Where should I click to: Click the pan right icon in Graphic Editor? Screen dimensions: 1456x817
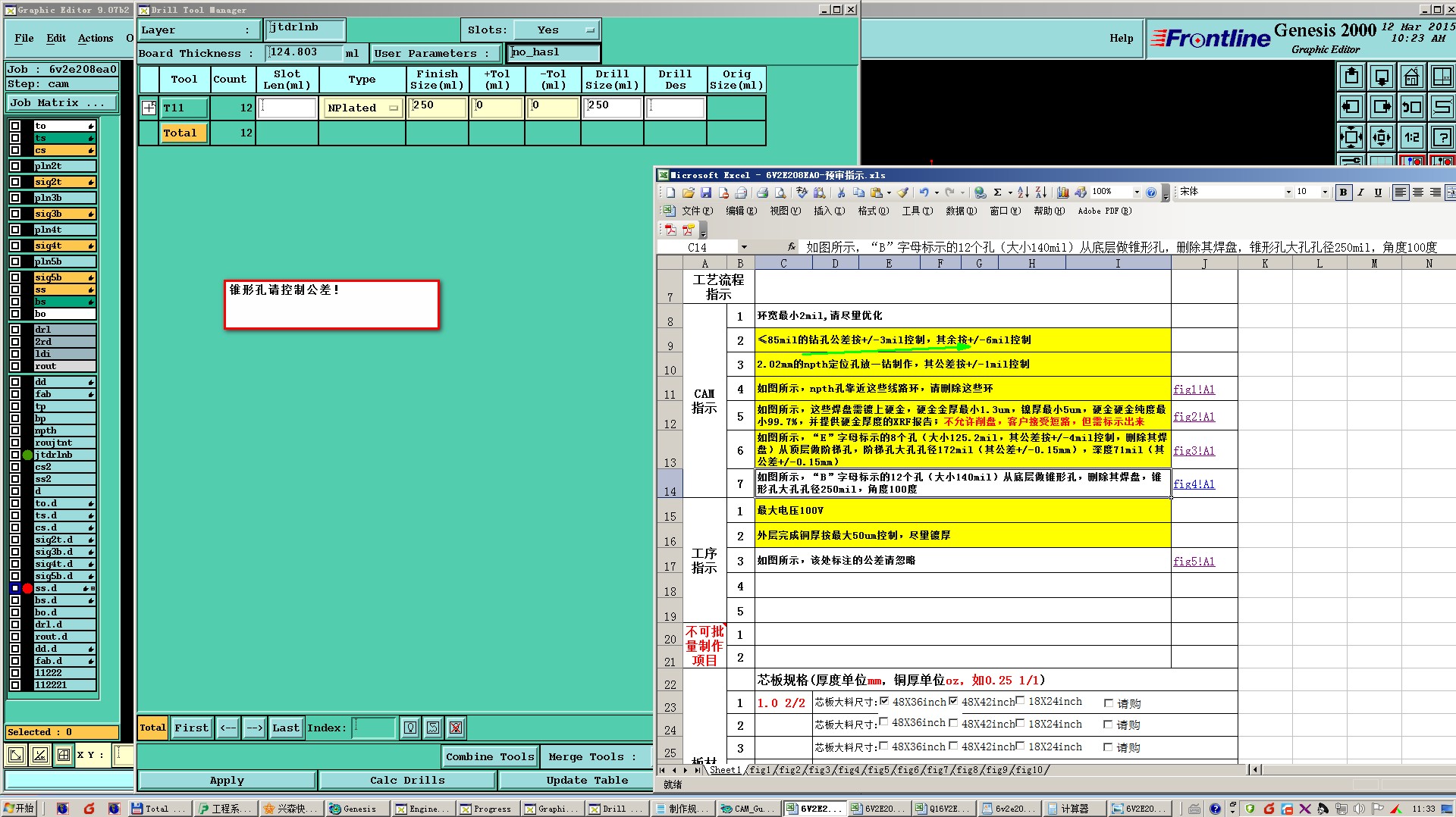pyautogui.click(x=1382, y=107)
